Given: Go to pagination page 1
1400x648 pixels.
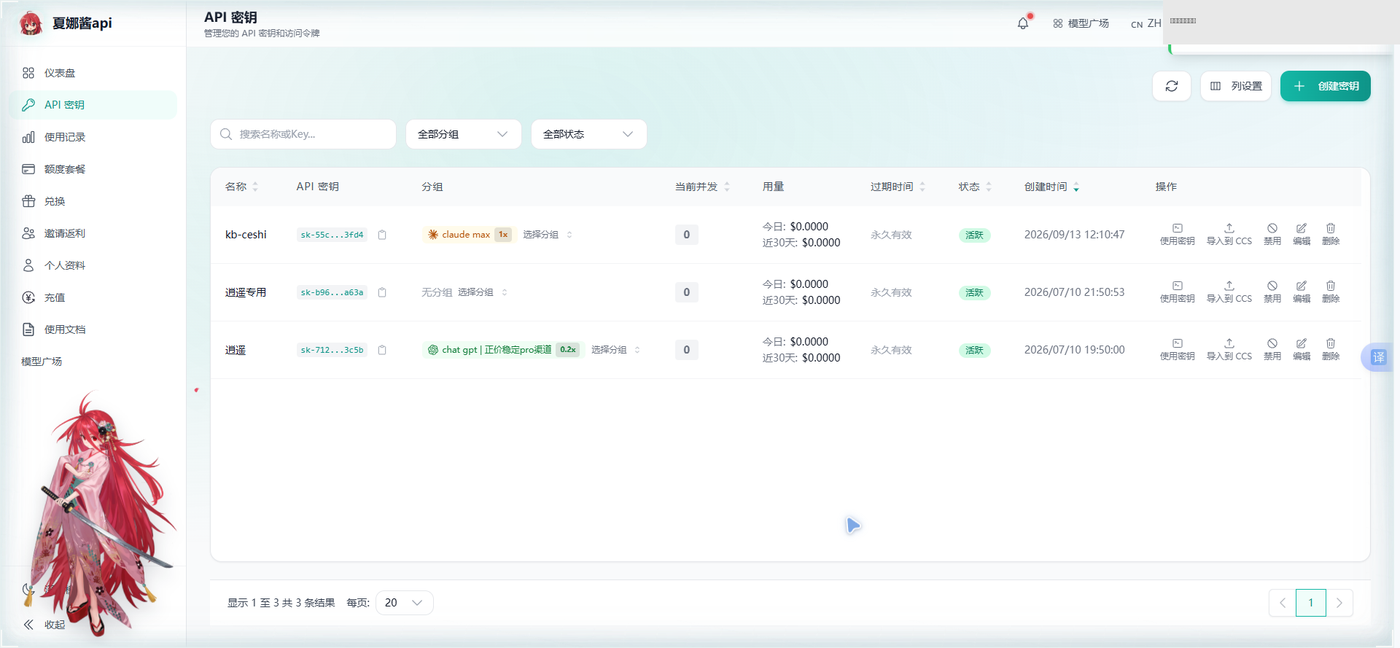Looking at the screenshot, I should (1311, 602).
